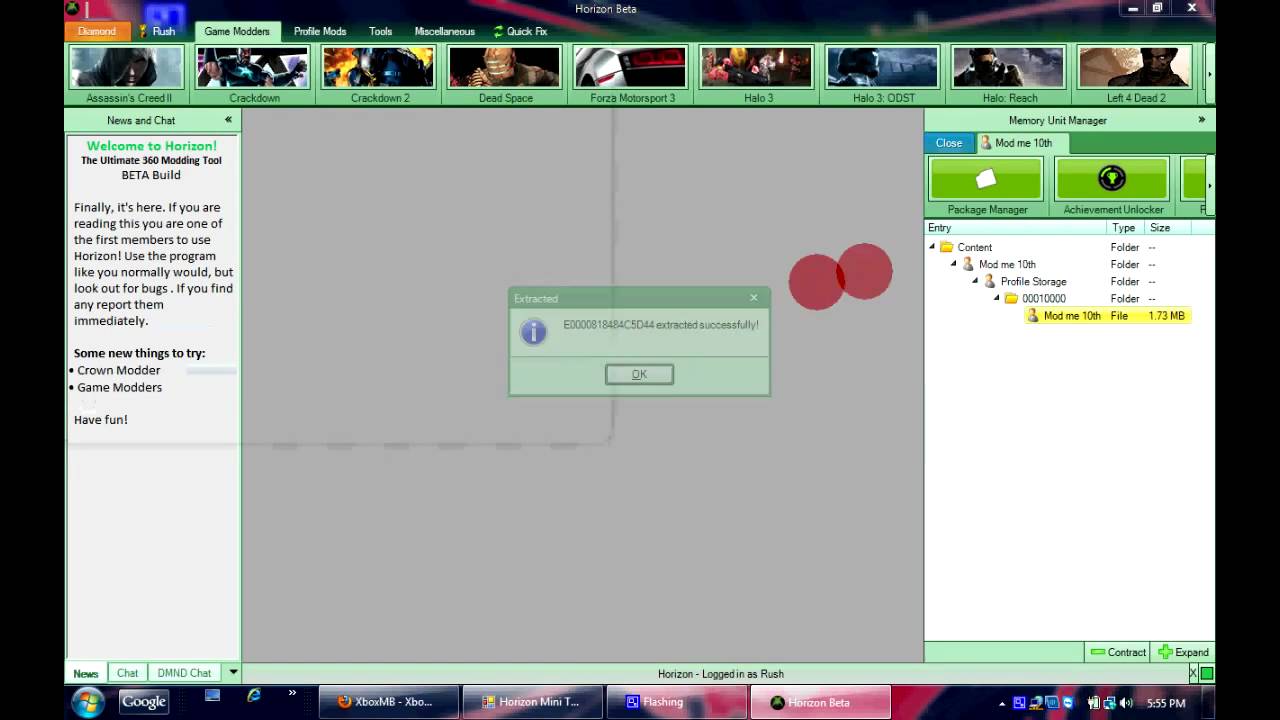Show hidden system tray icons
The image size is (1280, 720).
(1002, 703)
